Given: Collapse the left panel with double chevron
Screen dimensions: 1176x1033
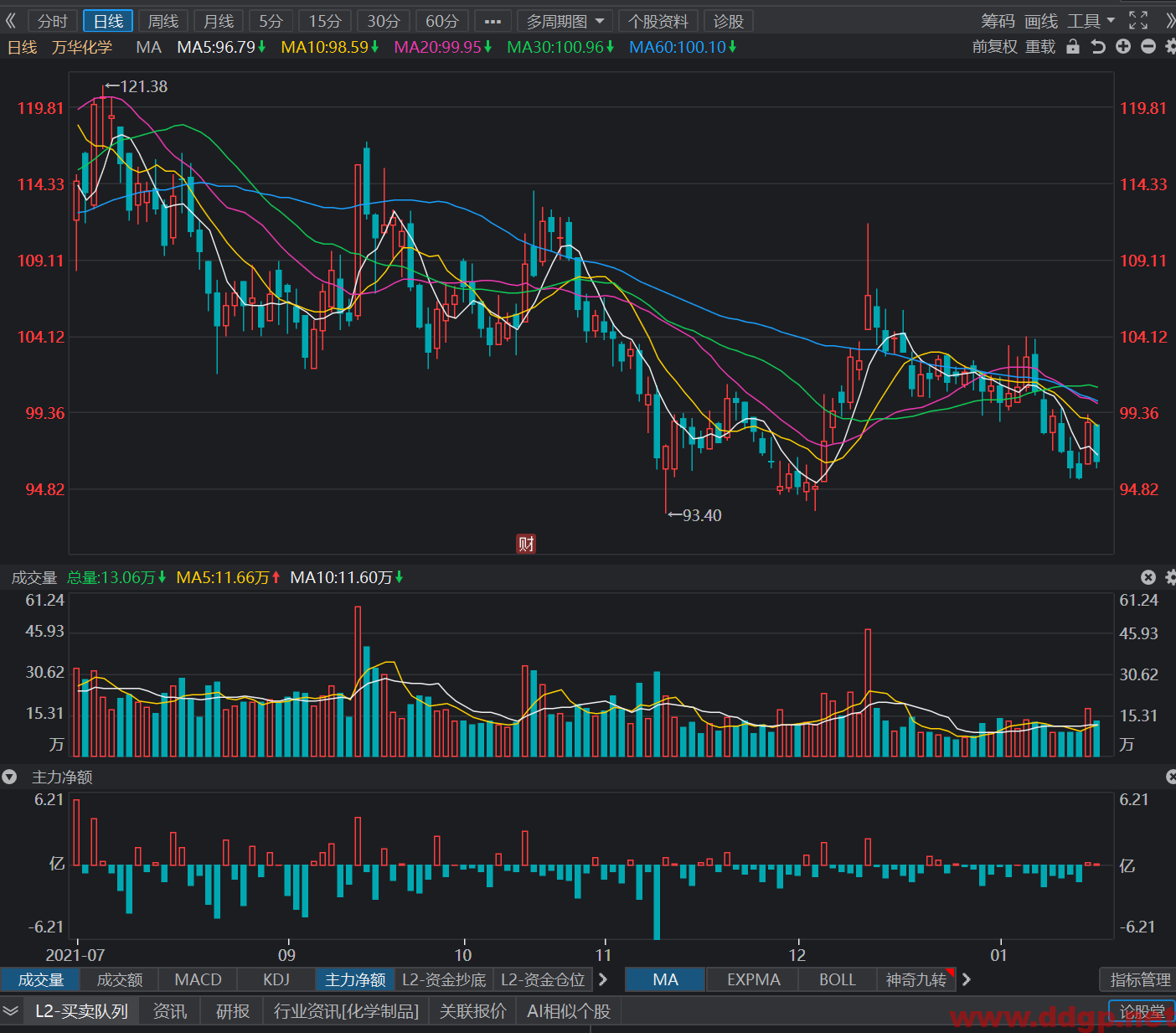Looking at the screenshot, I should coord(11,21).
